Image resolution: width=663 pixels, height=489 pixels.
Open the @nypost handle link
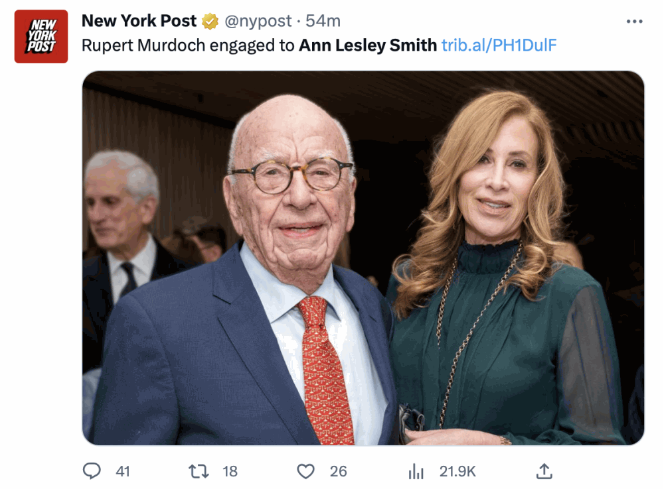(x=258, y=21)
